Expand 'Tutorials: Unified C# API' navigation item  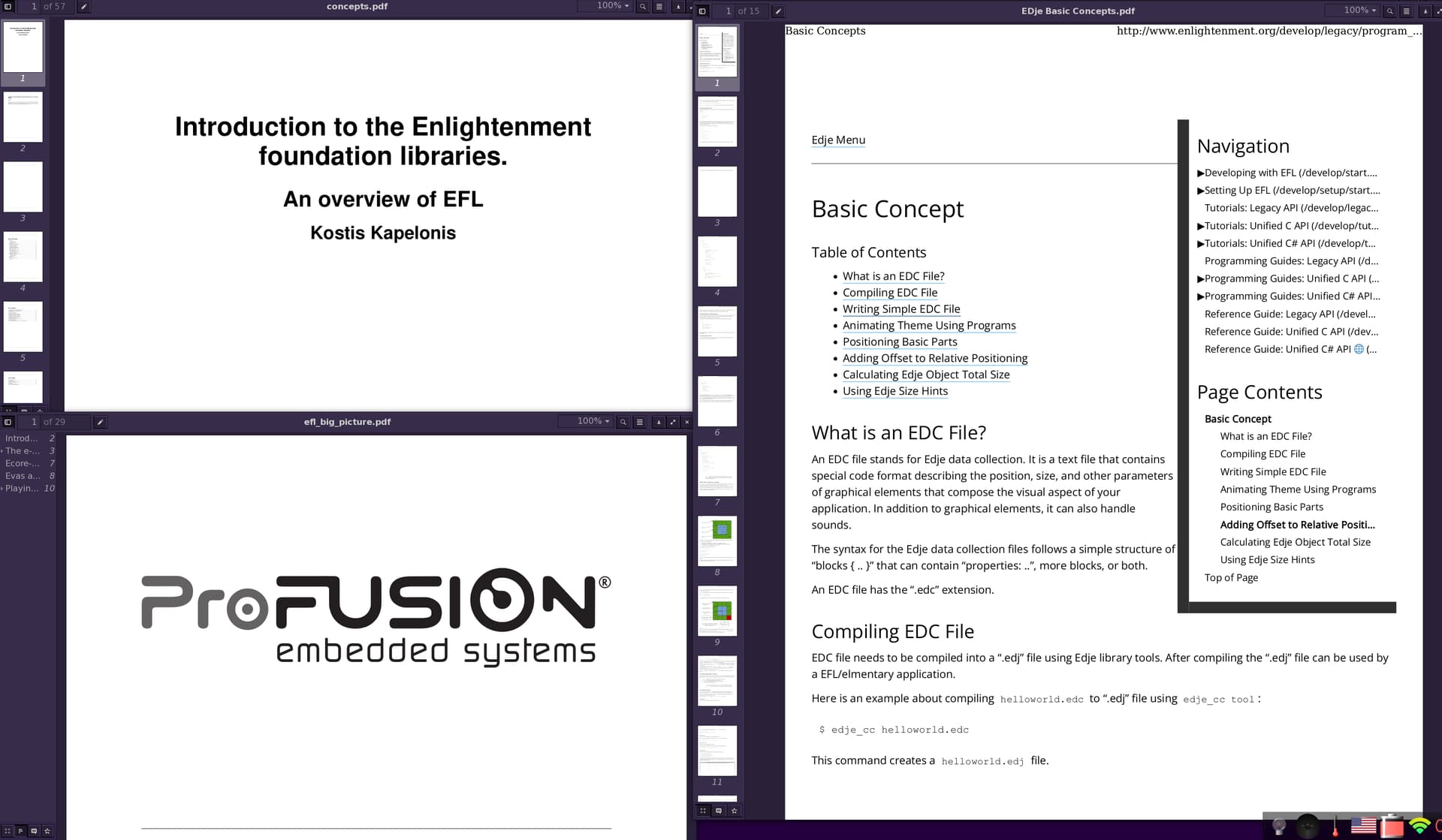click(1200, 243)
